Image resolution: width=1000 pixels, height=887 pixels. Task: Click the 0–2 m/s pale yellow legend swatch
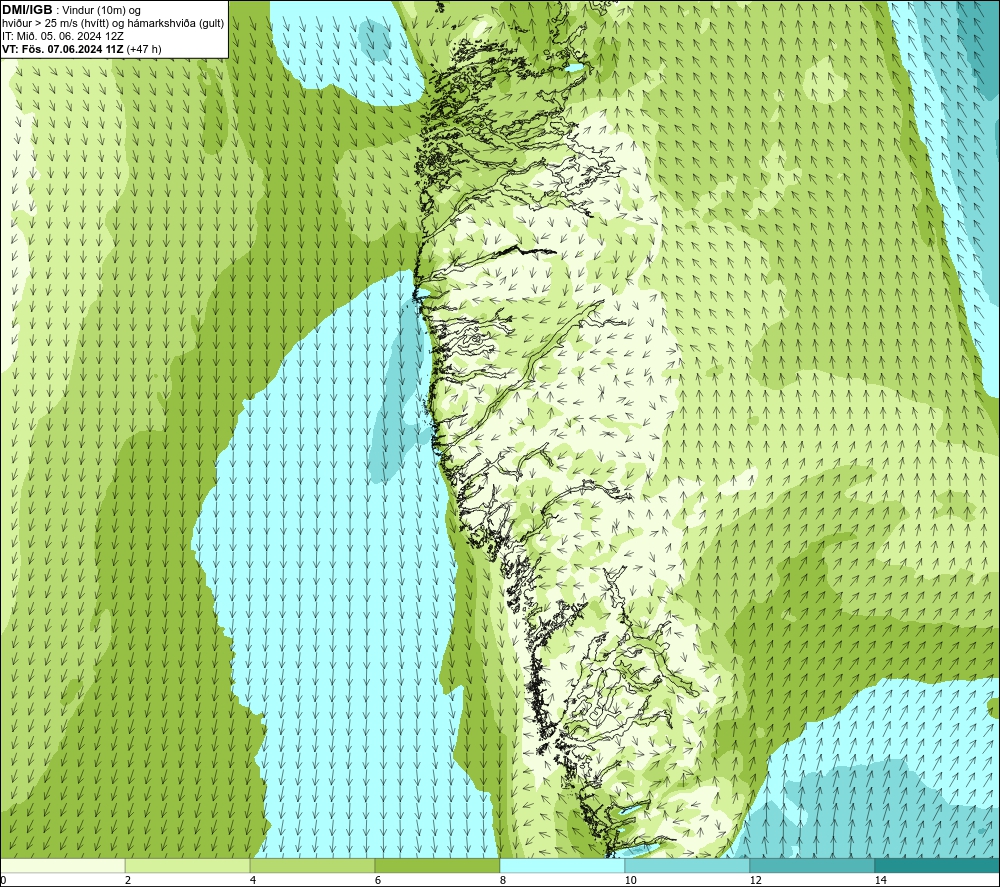(62, 865)
